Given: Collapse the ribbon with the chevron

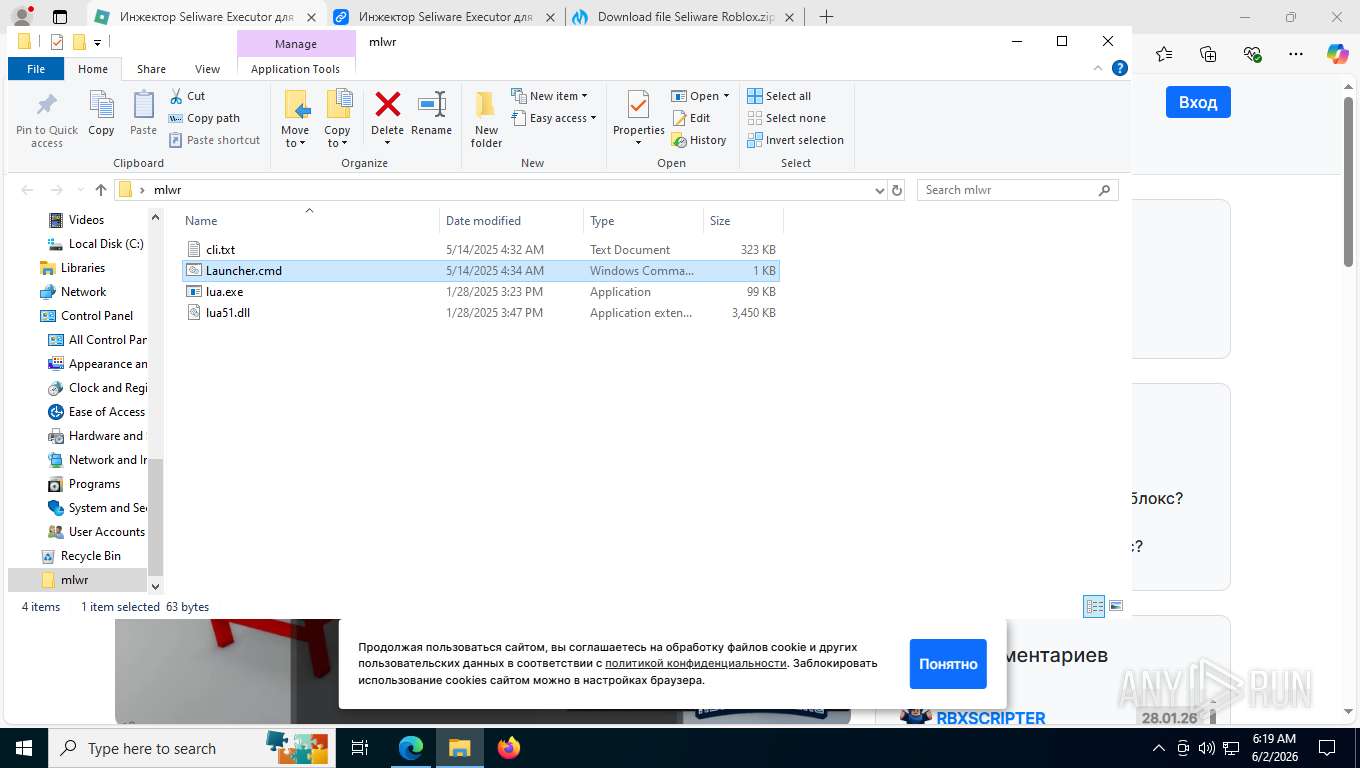Looking at the screenshot, I should (x=1097, y=68).
